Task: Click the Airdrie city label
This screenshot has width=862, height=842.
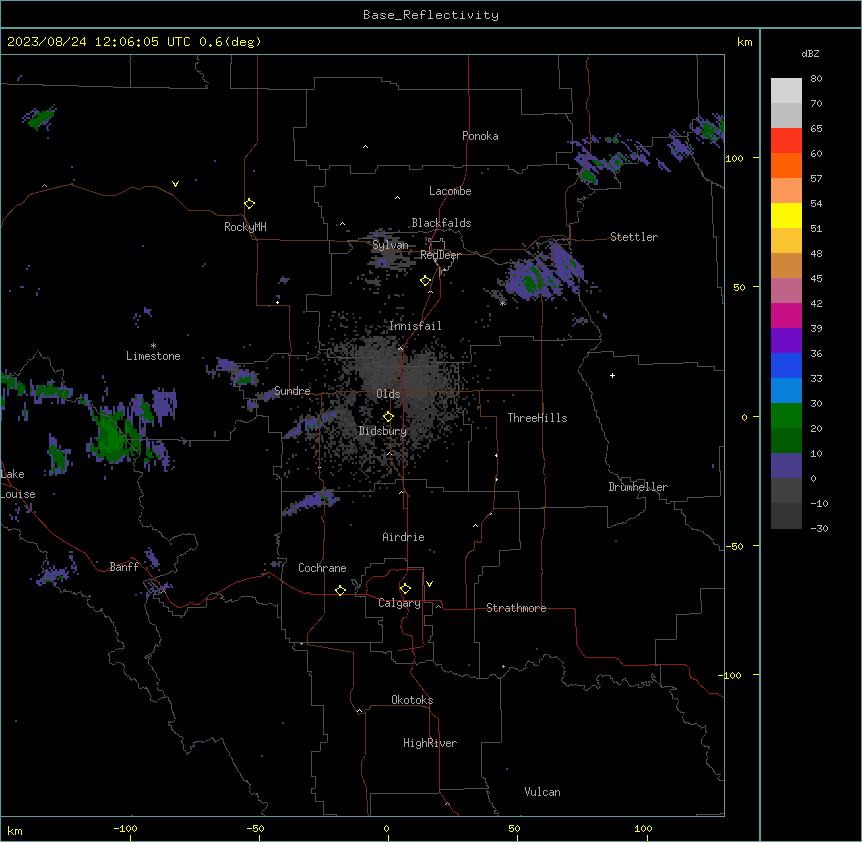Action: pyautogui.click(x=404, y=537)
